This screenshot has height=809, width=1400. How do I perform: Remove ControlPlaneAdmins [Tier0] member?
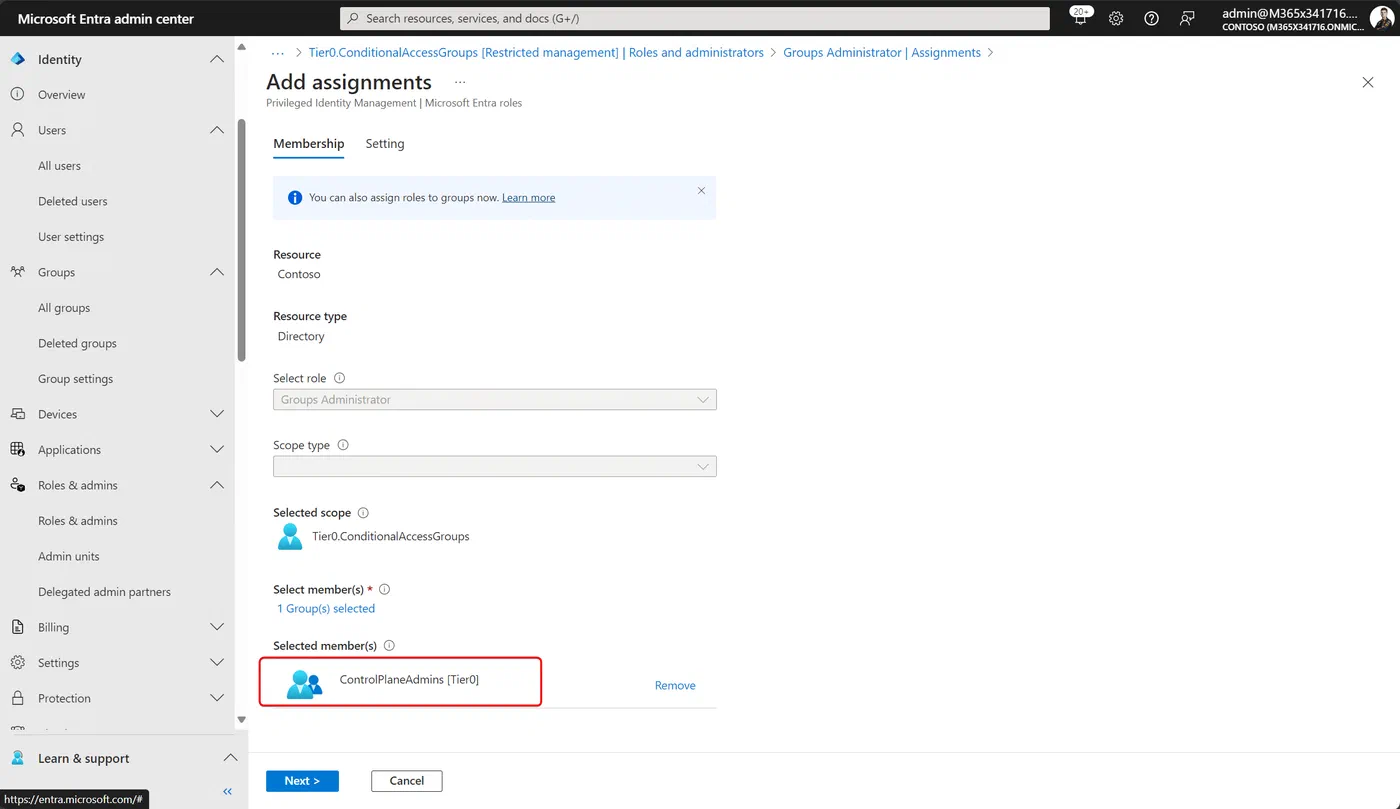click(675, 685)
